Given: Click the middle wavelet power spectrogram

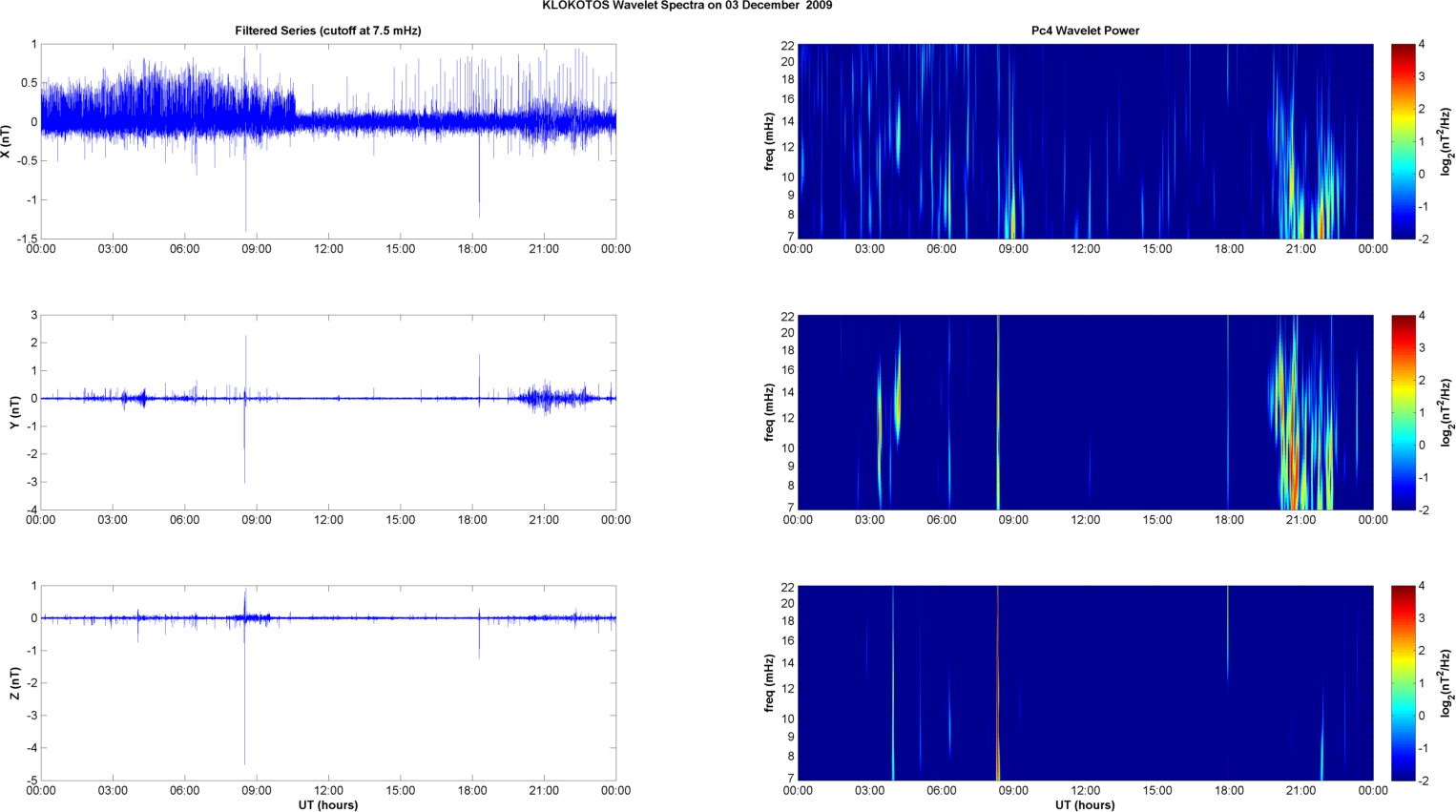Looking at the screenshot, I should (x=1085, y=412).
